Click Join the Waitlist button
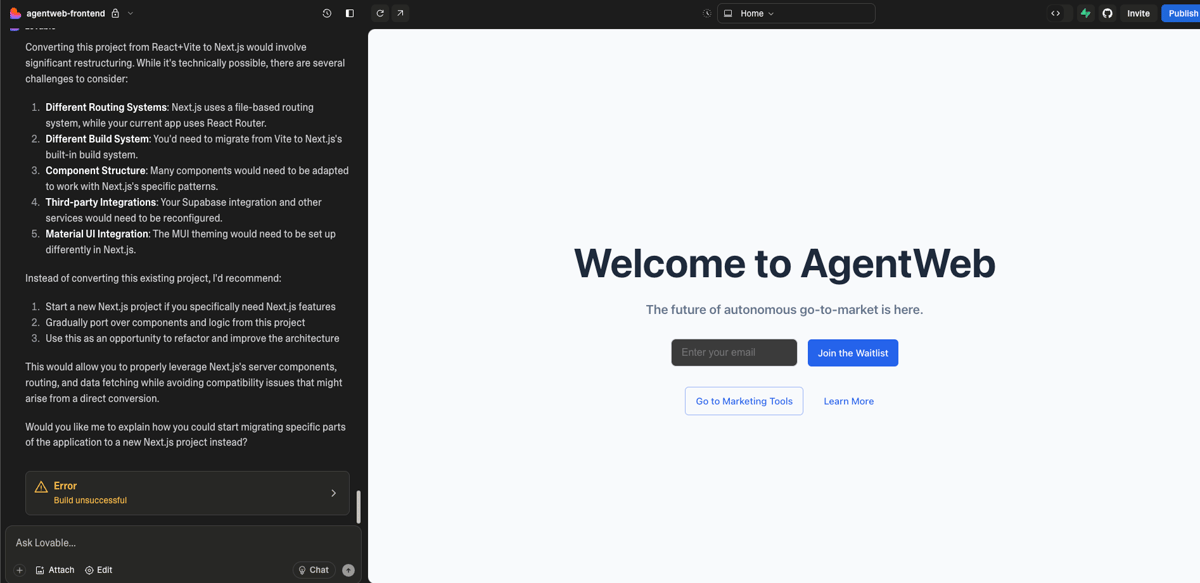This screenshot has height=583, width=1200. pos(853,353)
